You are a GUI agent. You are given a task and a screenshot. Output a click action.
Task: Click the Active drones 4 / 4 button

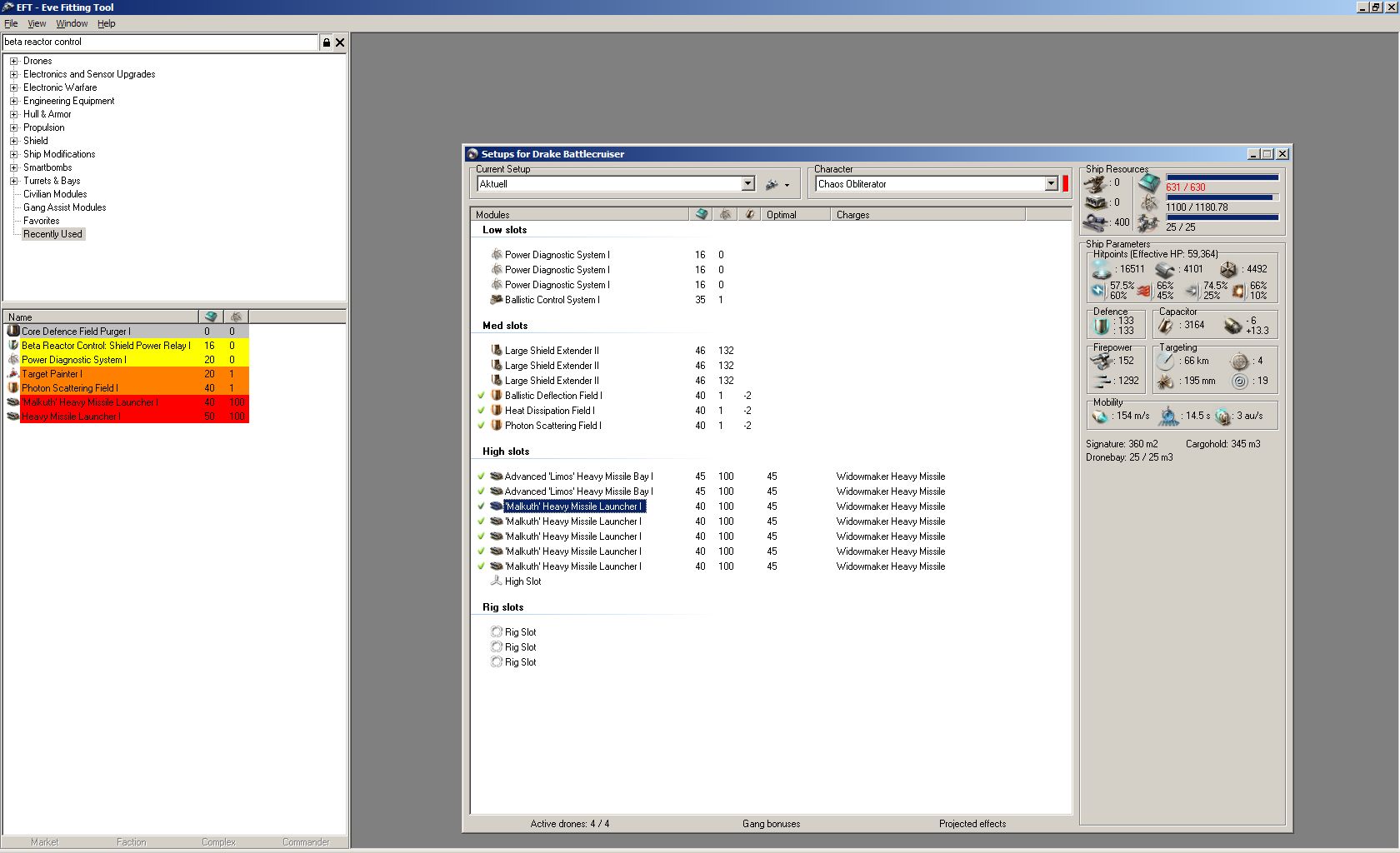click(x=570, y=824)
